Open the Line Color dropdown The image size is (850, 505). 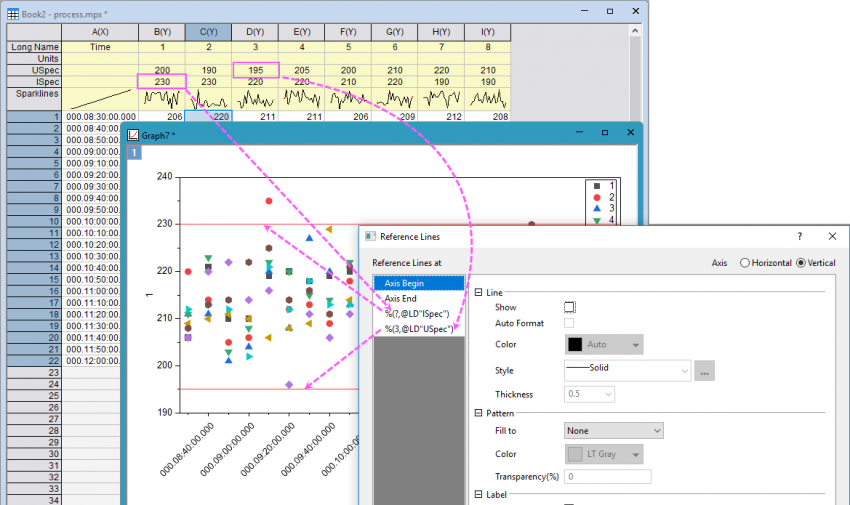click(604, 345)
